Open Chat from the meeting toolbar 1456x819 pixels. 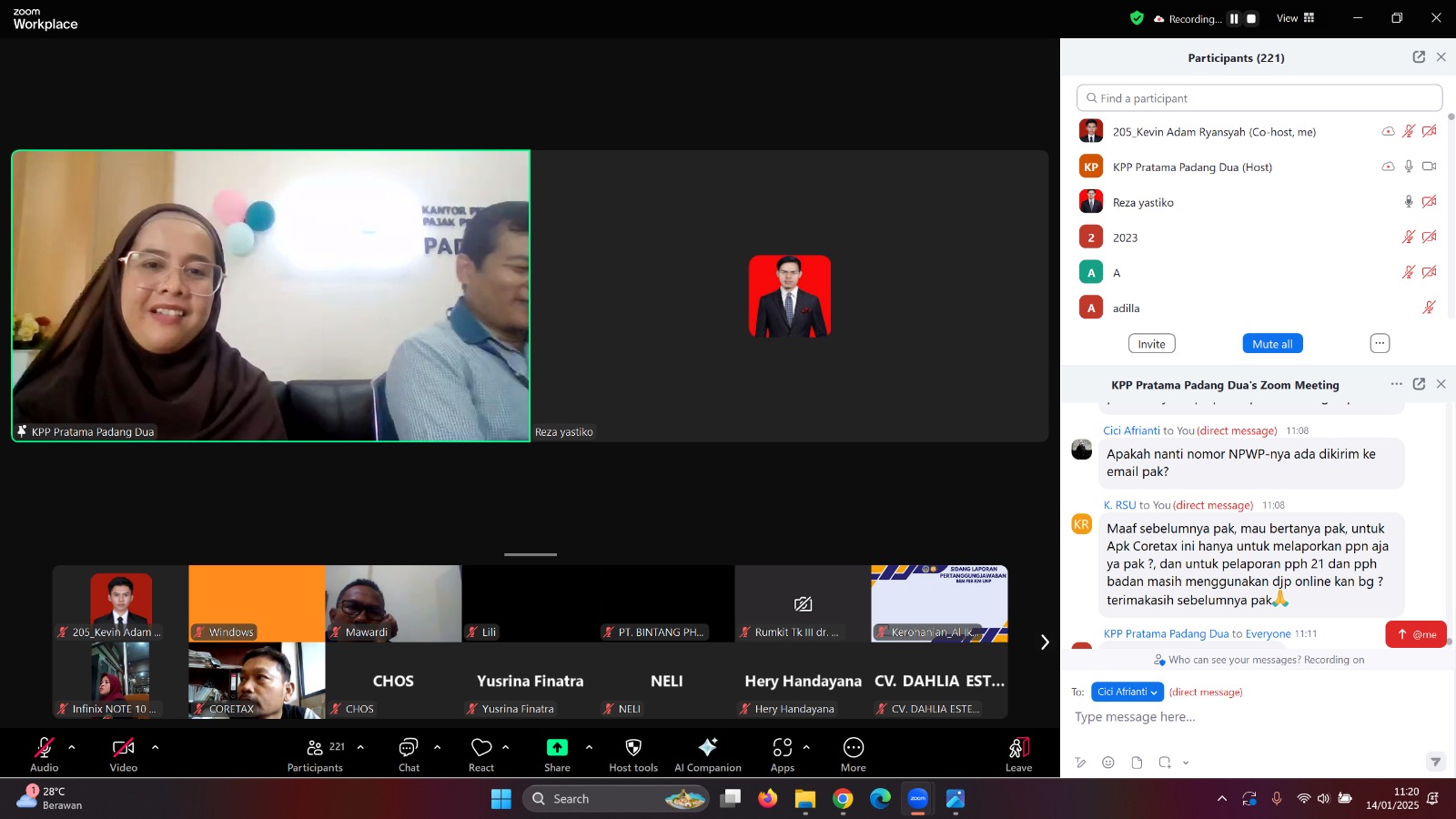pos(409,748)
